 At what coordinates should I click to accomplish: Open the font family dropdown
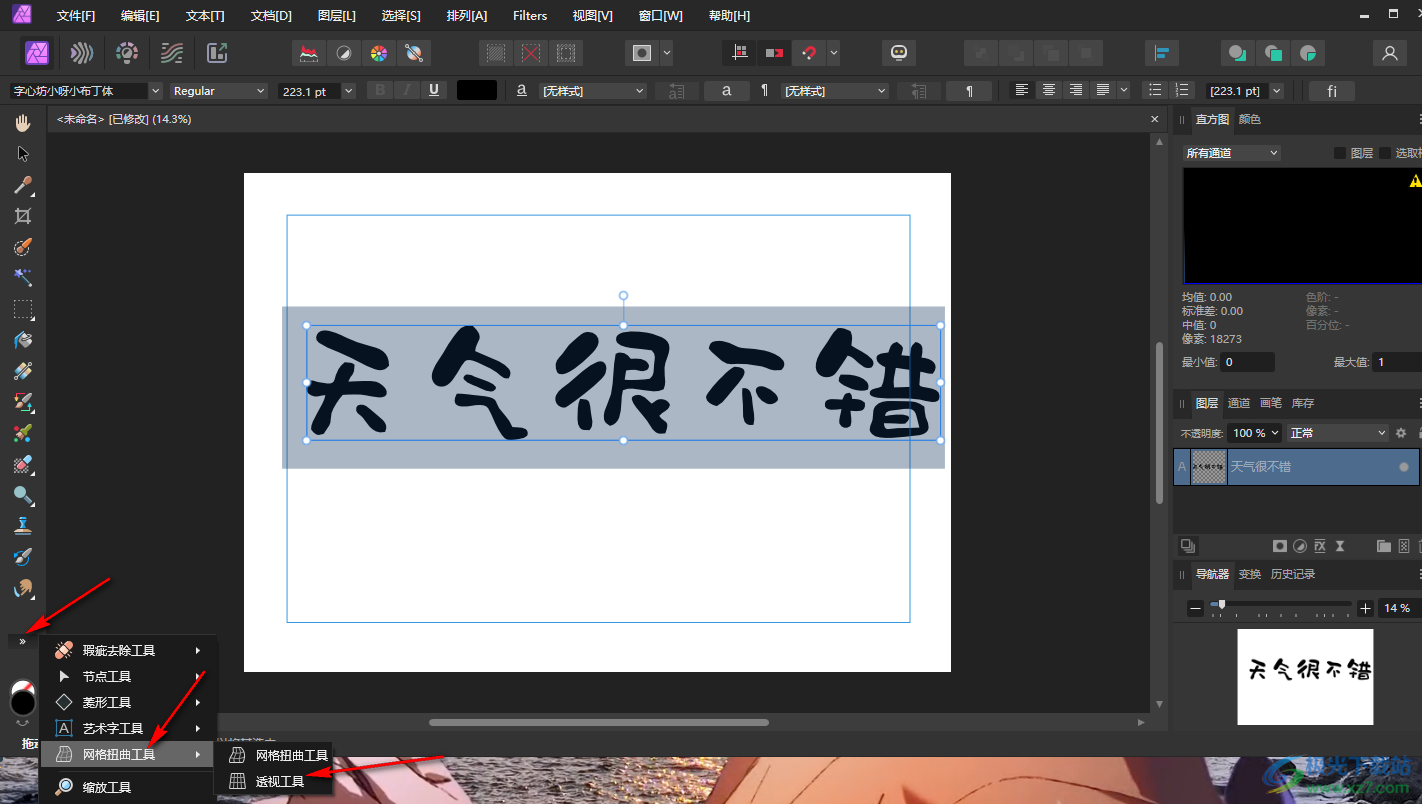(x=86, y=91)
